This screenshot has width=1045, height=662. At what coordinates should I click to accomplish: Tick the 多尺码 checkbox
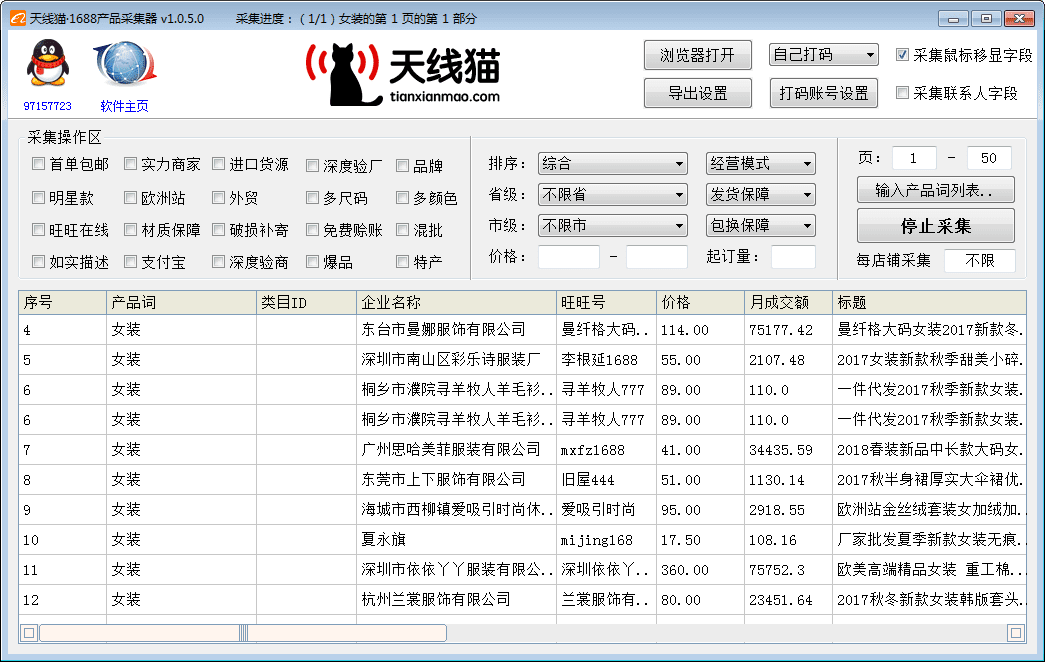313,197
